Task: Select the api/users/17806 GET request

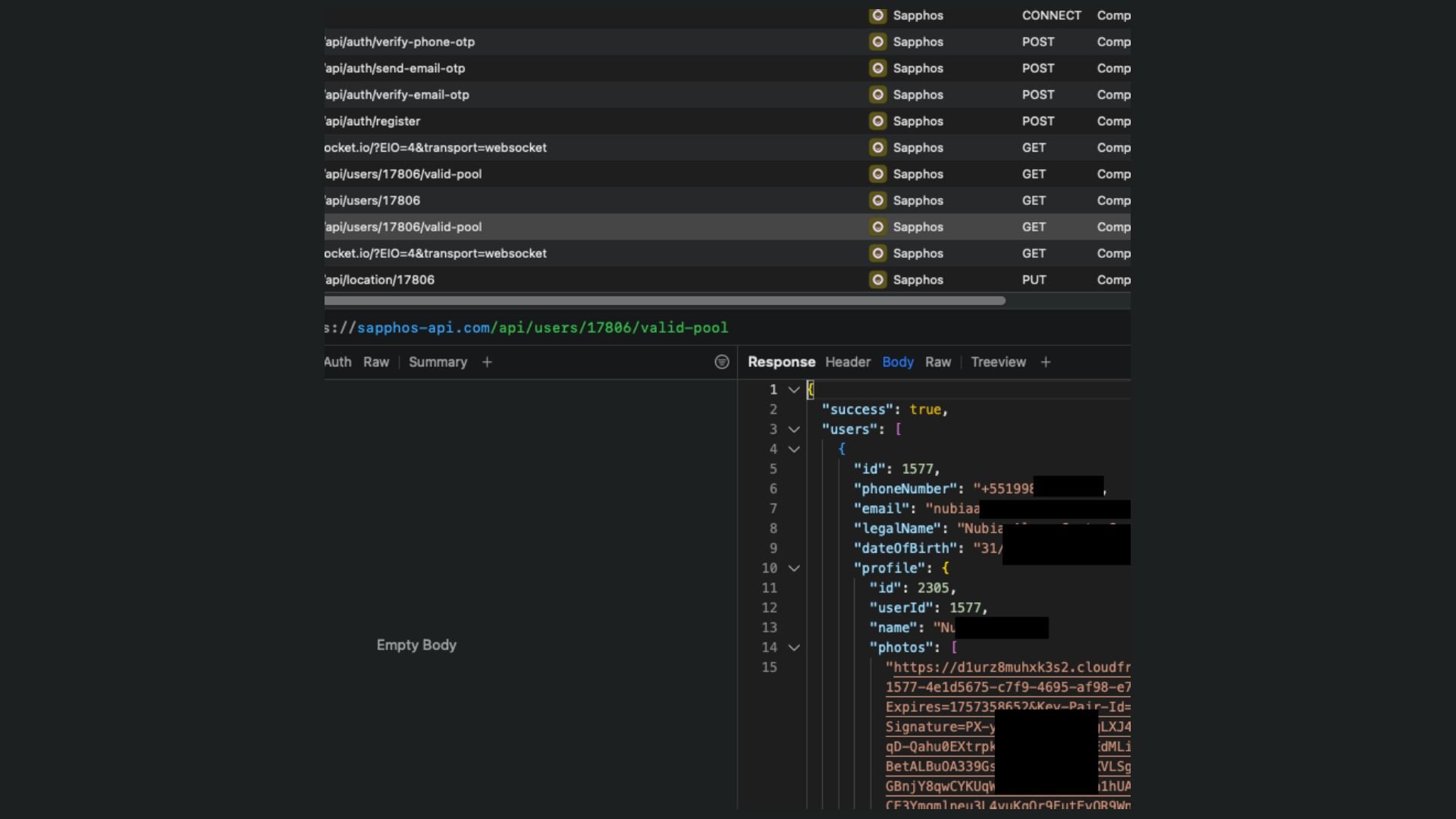Action: [372, 201]
